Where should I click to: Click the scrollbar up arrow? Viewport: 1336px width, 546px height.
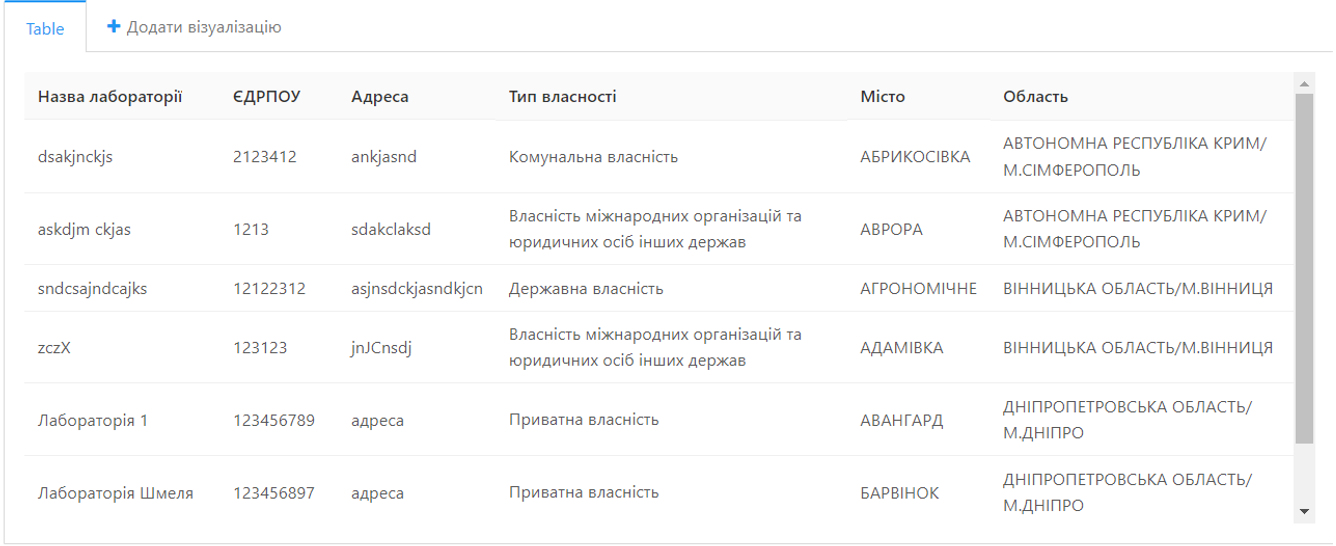coord(1304,83)
